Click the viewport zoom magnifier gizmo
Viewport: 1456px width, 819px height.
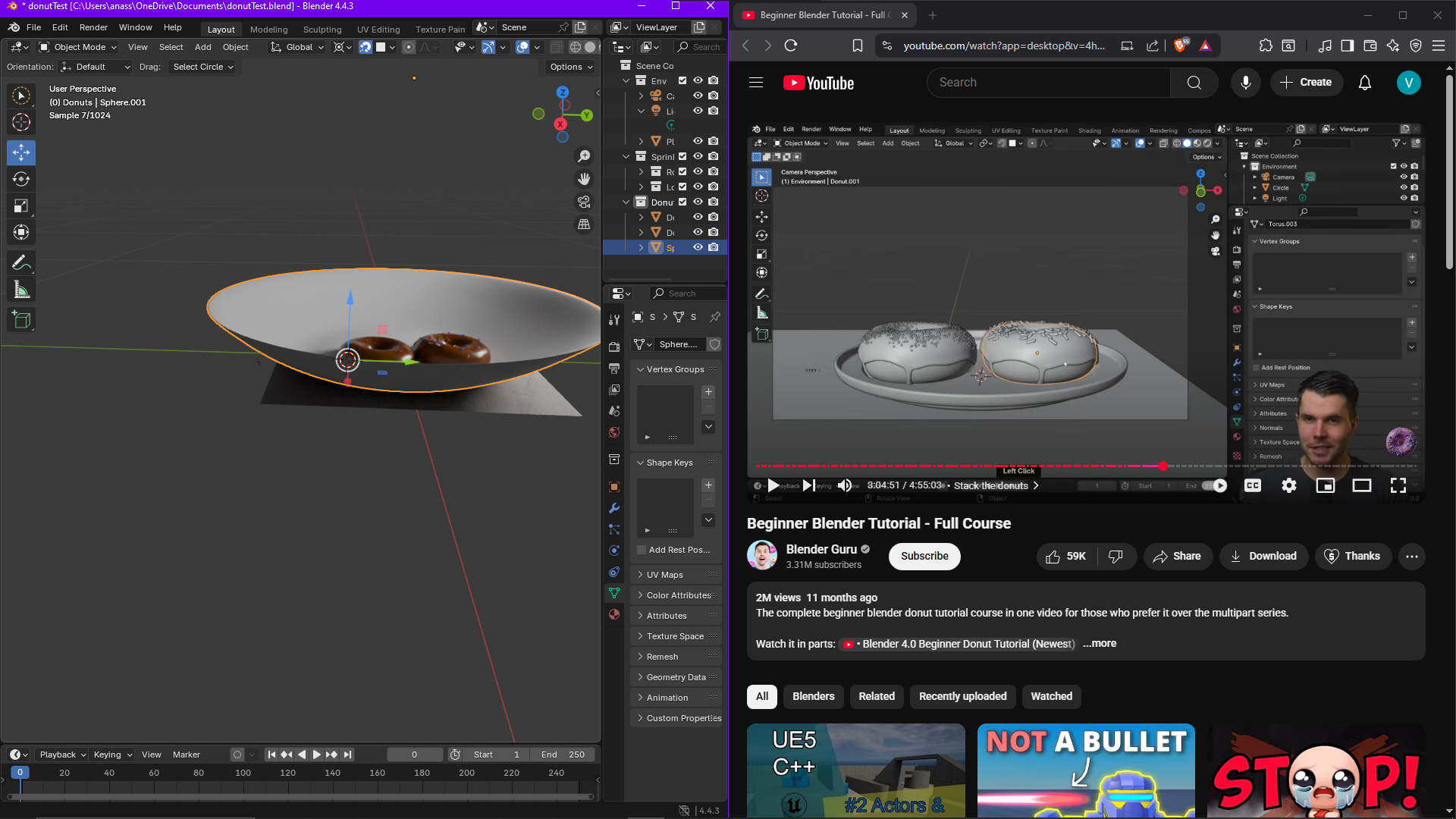pos(584,156)
